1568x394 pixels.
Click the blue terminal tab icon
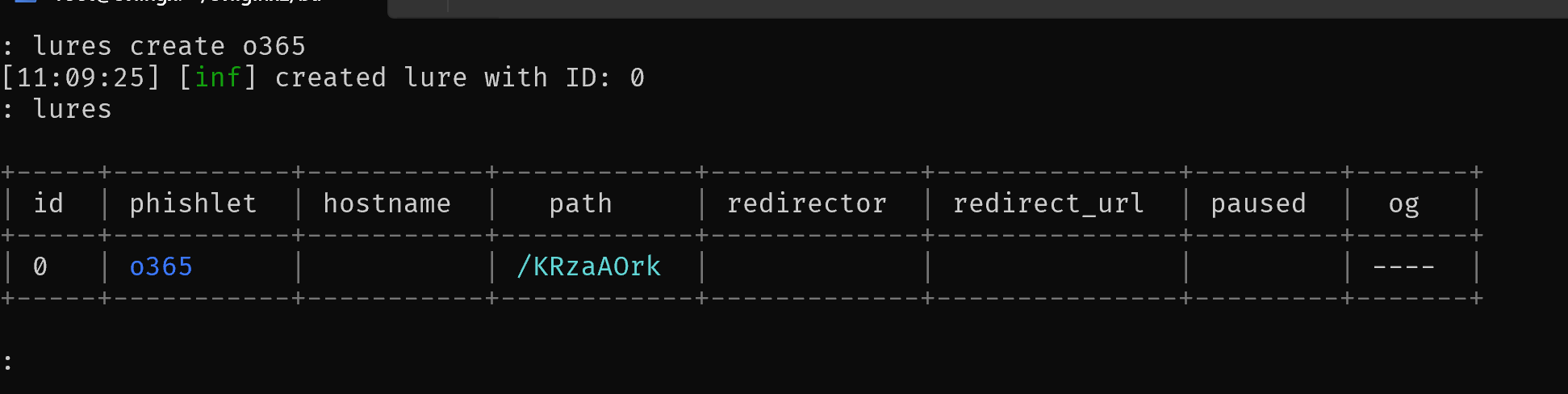pyautogui.click(x=26, y=2)
